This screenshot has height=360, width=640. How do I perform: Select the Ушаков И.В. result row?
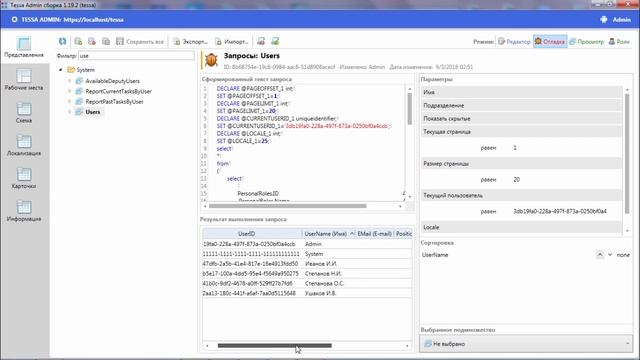(307, 293)
